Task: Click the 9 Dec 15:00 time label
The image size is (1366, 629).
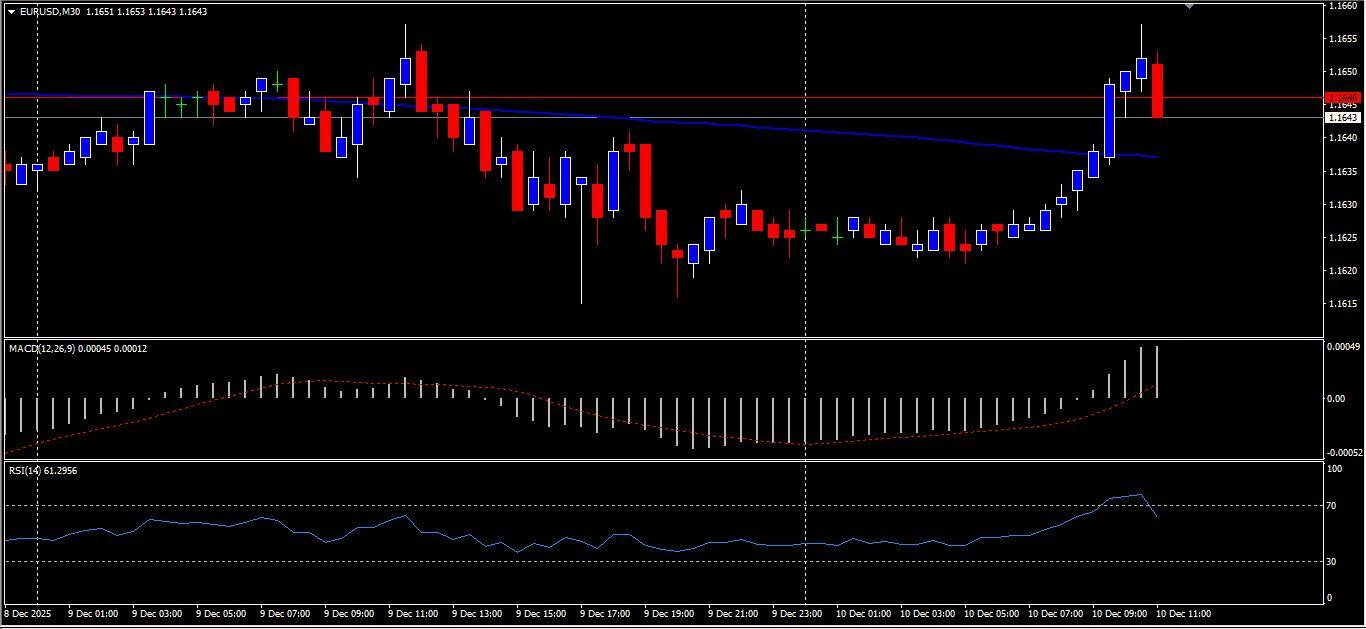Action: pos(541,613)
